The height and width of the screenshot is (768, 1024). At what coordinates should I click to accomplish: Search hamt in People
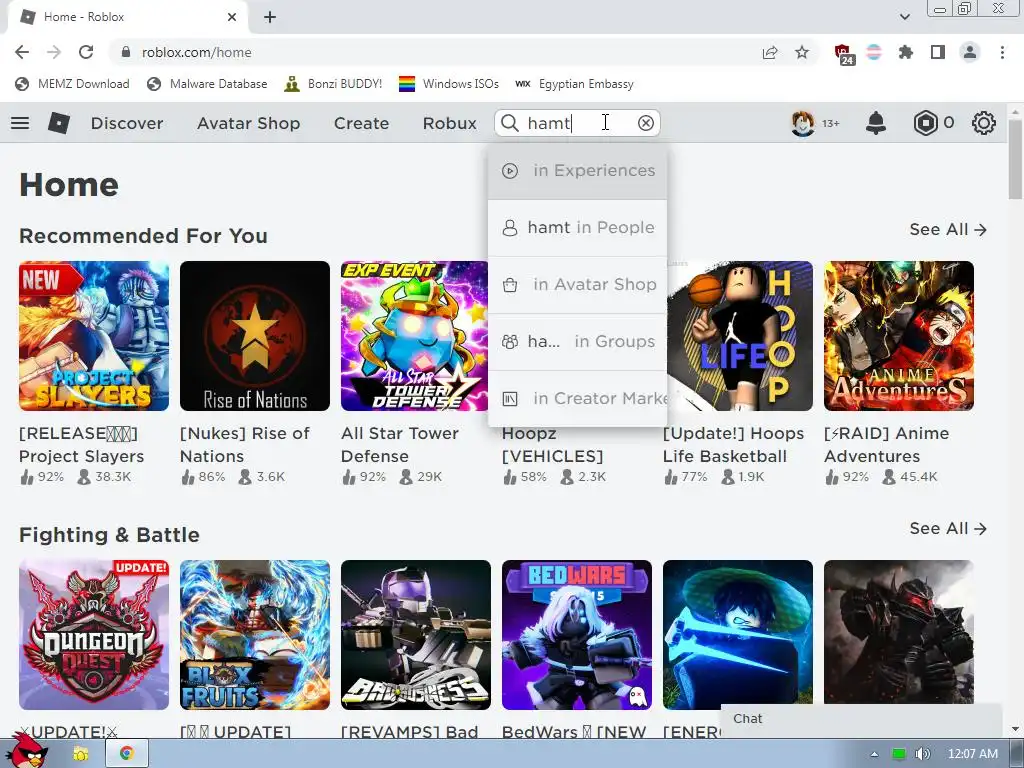(x=577, y=228)
